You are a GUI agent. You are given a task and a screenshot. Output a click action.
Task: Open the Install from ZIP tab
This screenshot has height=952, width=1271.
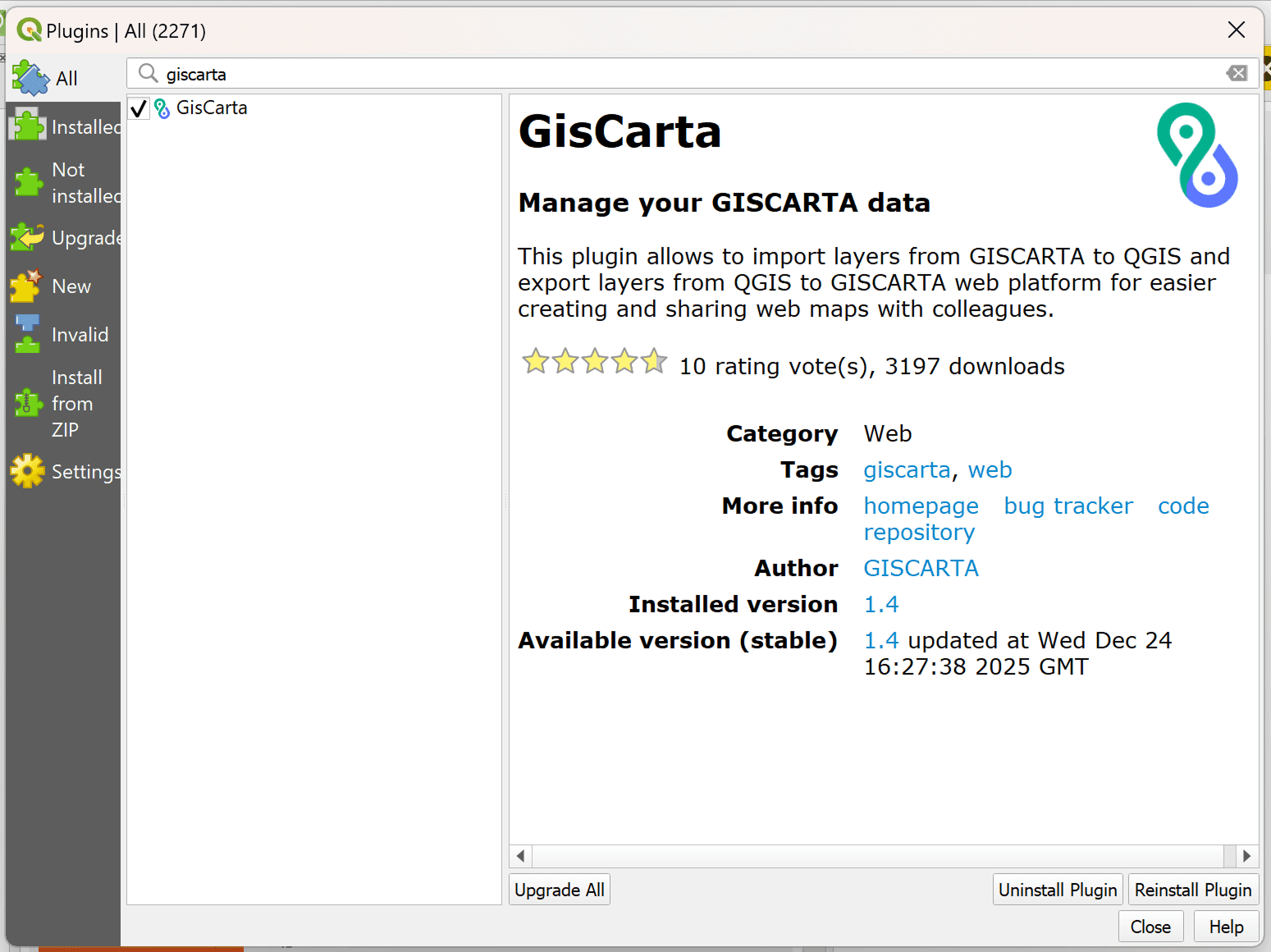pos(63,403)
